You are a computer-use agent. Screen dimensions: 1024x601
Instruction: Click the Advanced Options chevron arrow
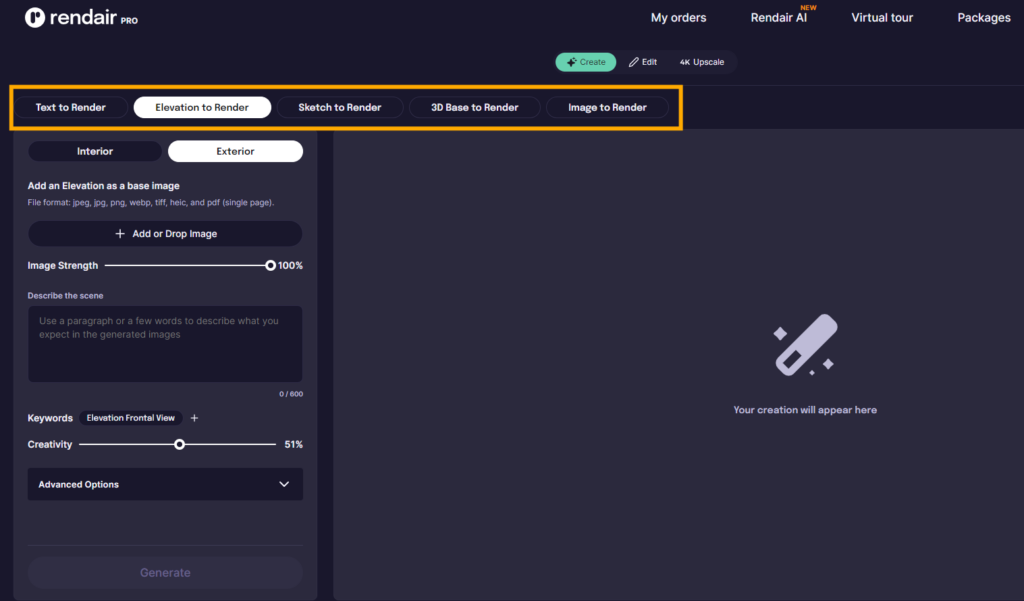coord(284,484)
